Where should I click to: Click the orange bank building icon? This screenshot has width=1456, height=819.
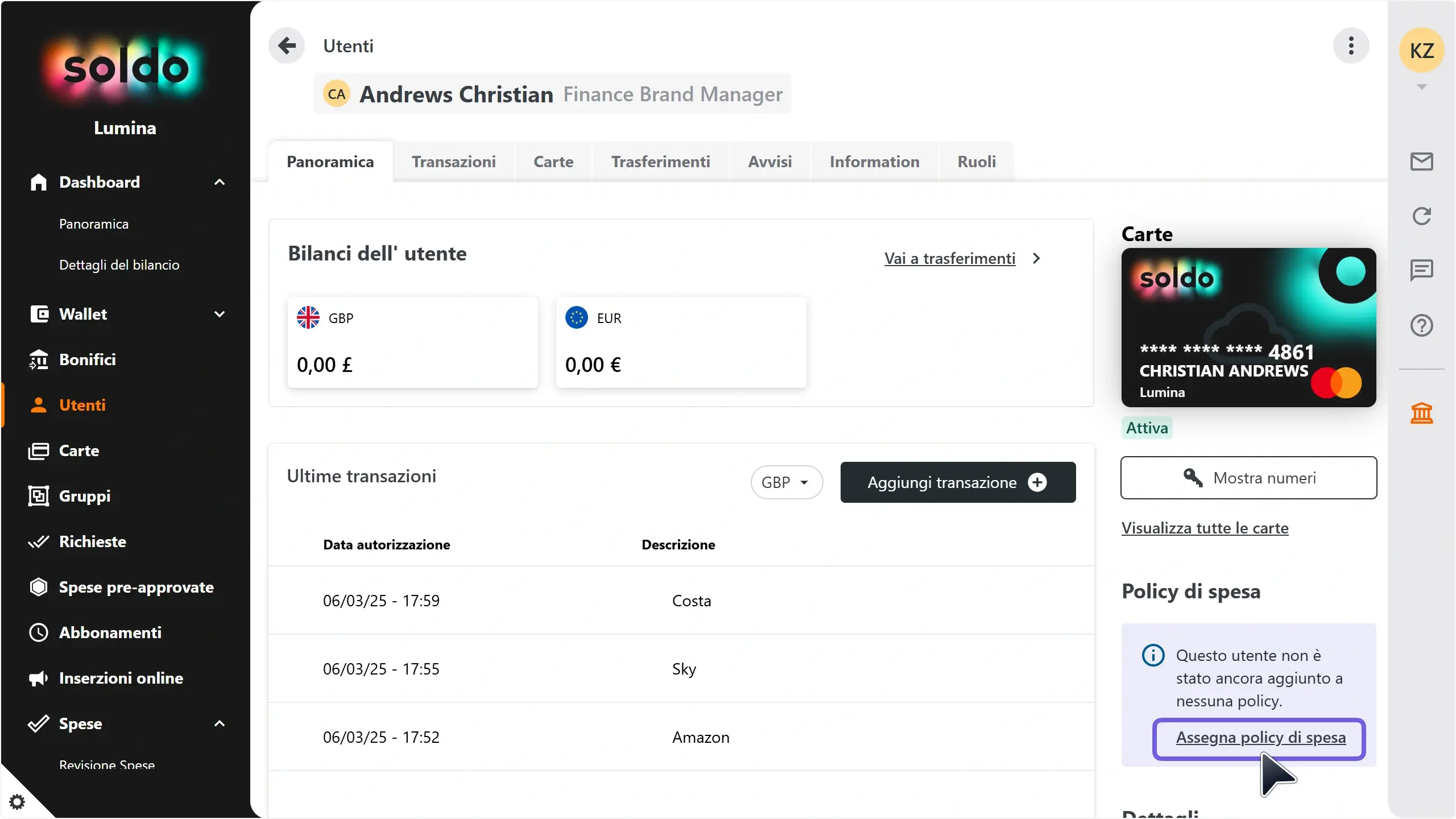(1421, 413)
